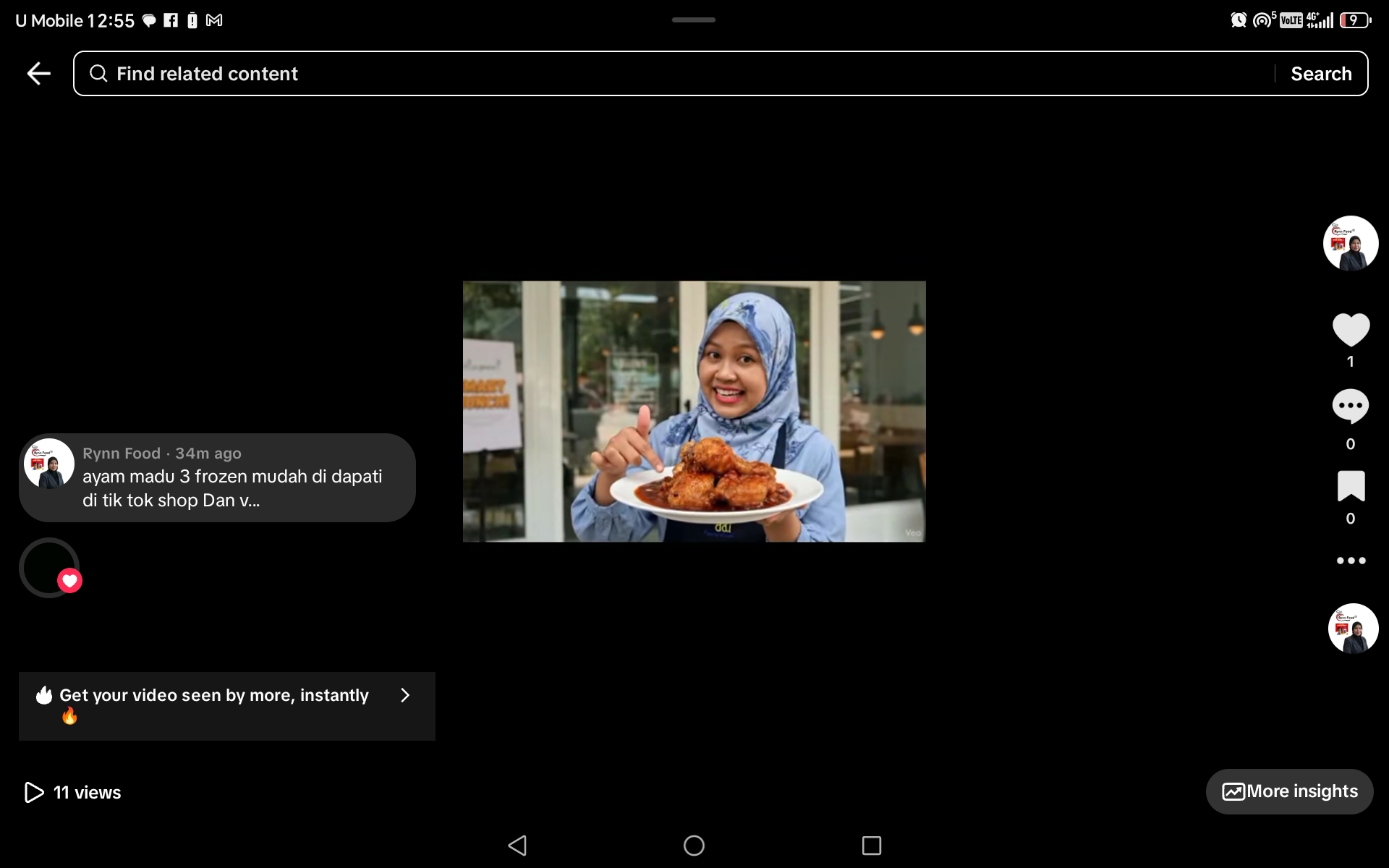The height and width of the screenshot is (868, 1389).
Task: Pause the video by tapping it
Action: tap(694, 412)
